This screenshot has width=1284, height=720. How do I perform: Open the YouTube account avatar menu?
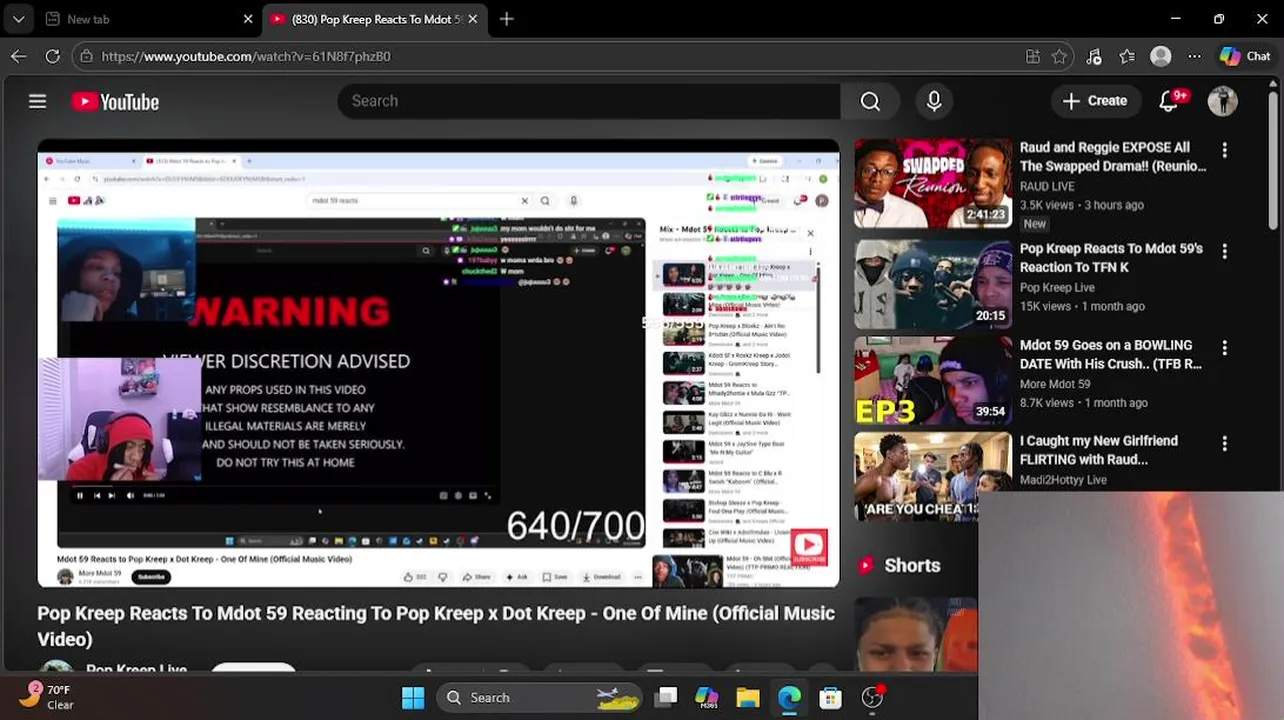point(1222,101)
